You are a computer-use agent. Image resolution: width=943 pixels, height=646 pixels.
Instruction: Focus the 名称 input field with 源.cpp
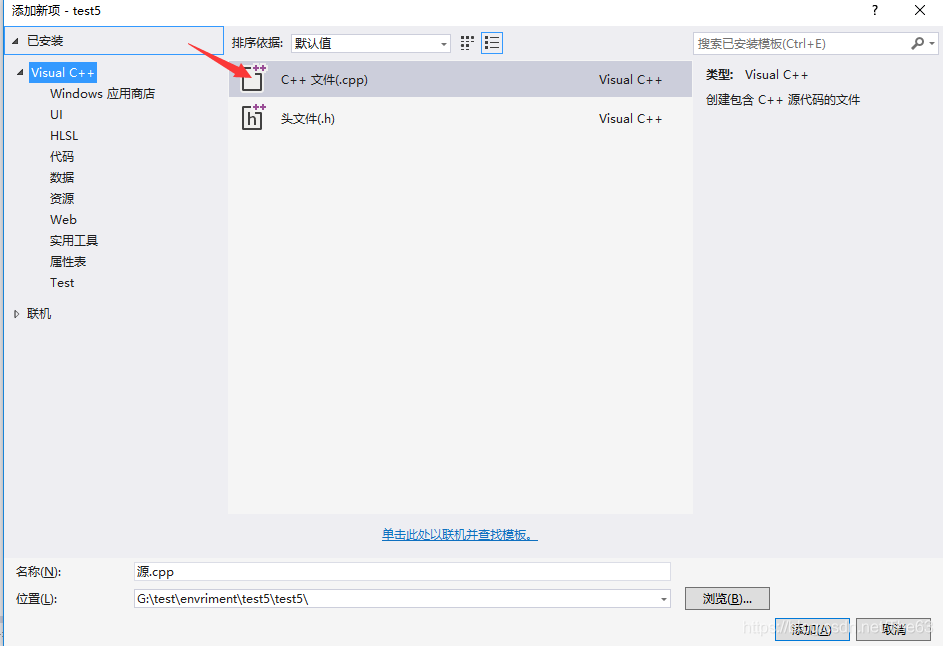coord(402,571)
